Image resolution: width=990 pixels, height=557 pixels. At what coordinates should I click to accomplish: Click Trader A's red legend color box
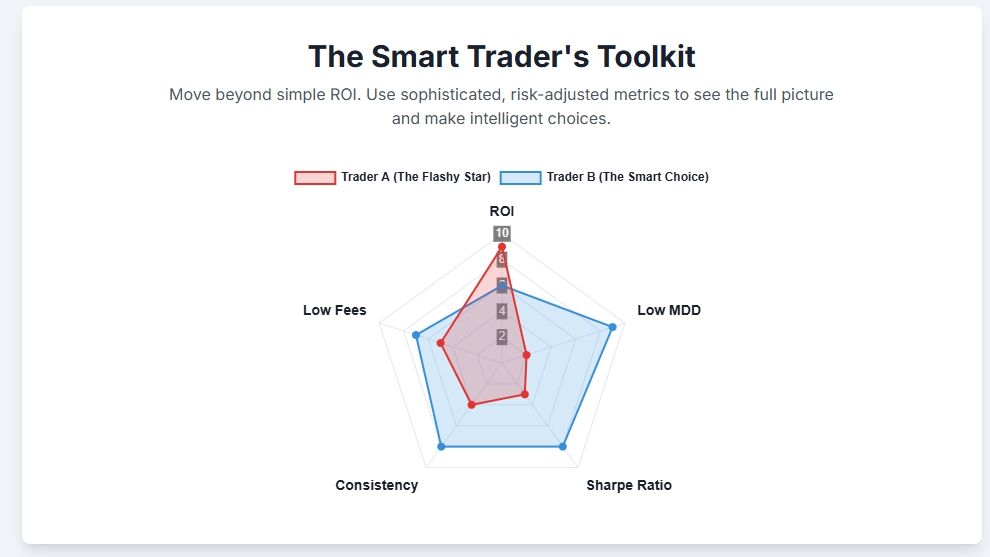315,177
